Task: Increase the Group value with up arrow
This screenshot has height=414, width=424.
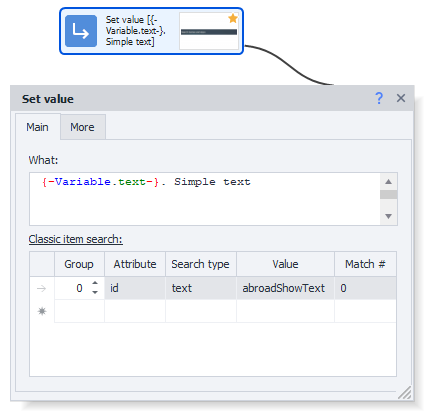Action: (x=95, y=283)
